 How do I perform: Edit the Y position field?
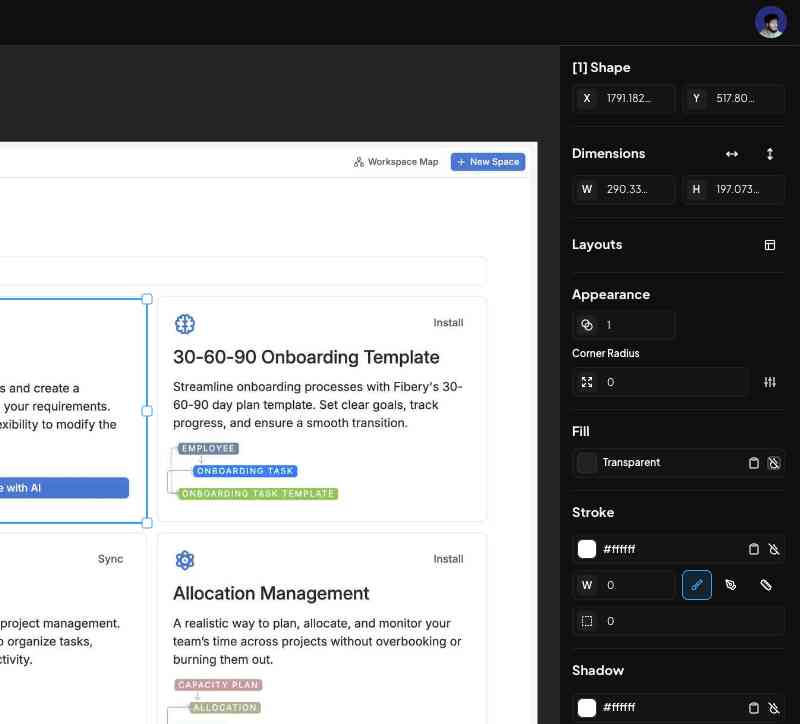point(733,98)
